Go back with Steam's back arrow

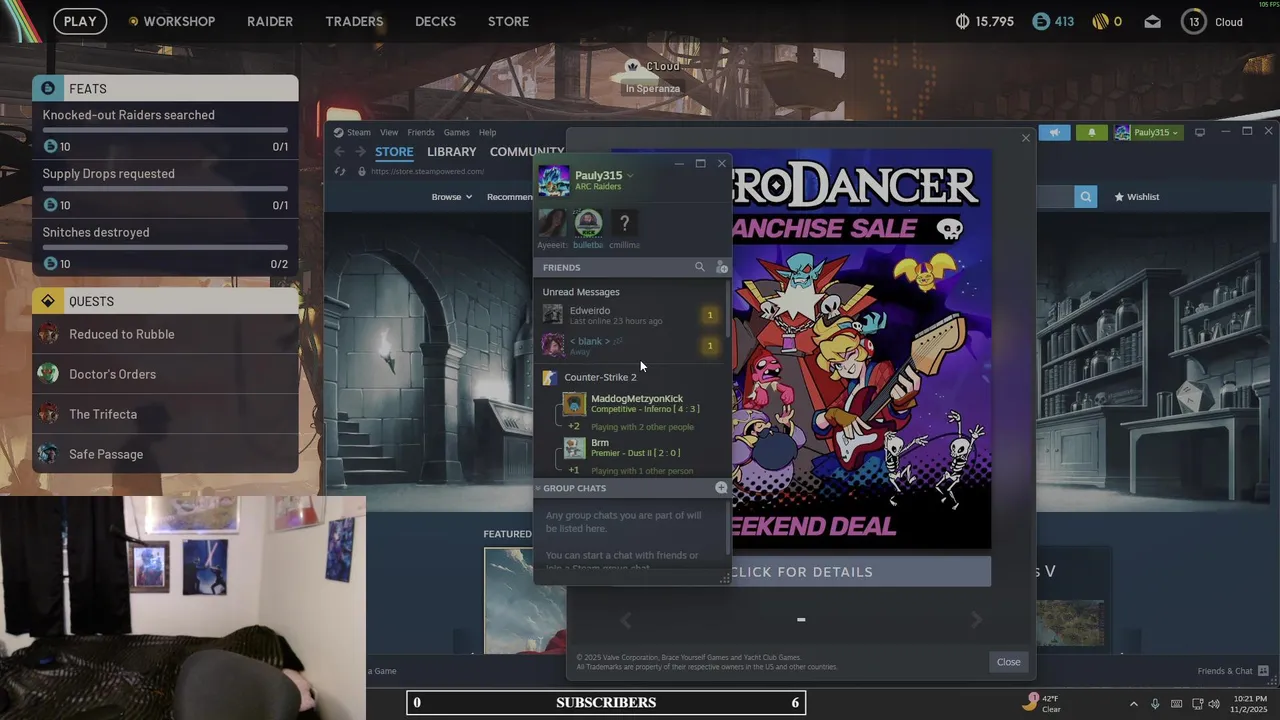click(x=339, y=152)
